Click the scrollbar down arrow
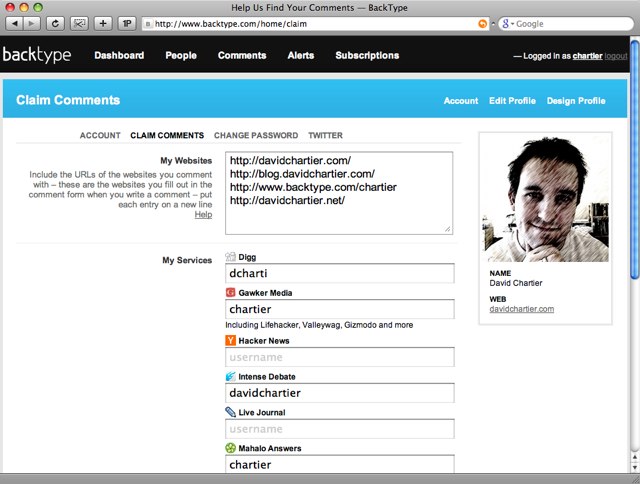The height and width of the screenshot is (484, 640). pos(635,467)
